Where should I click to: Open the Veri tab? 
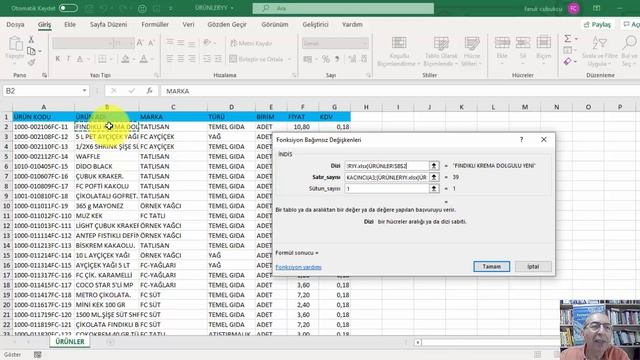point(188,24)
